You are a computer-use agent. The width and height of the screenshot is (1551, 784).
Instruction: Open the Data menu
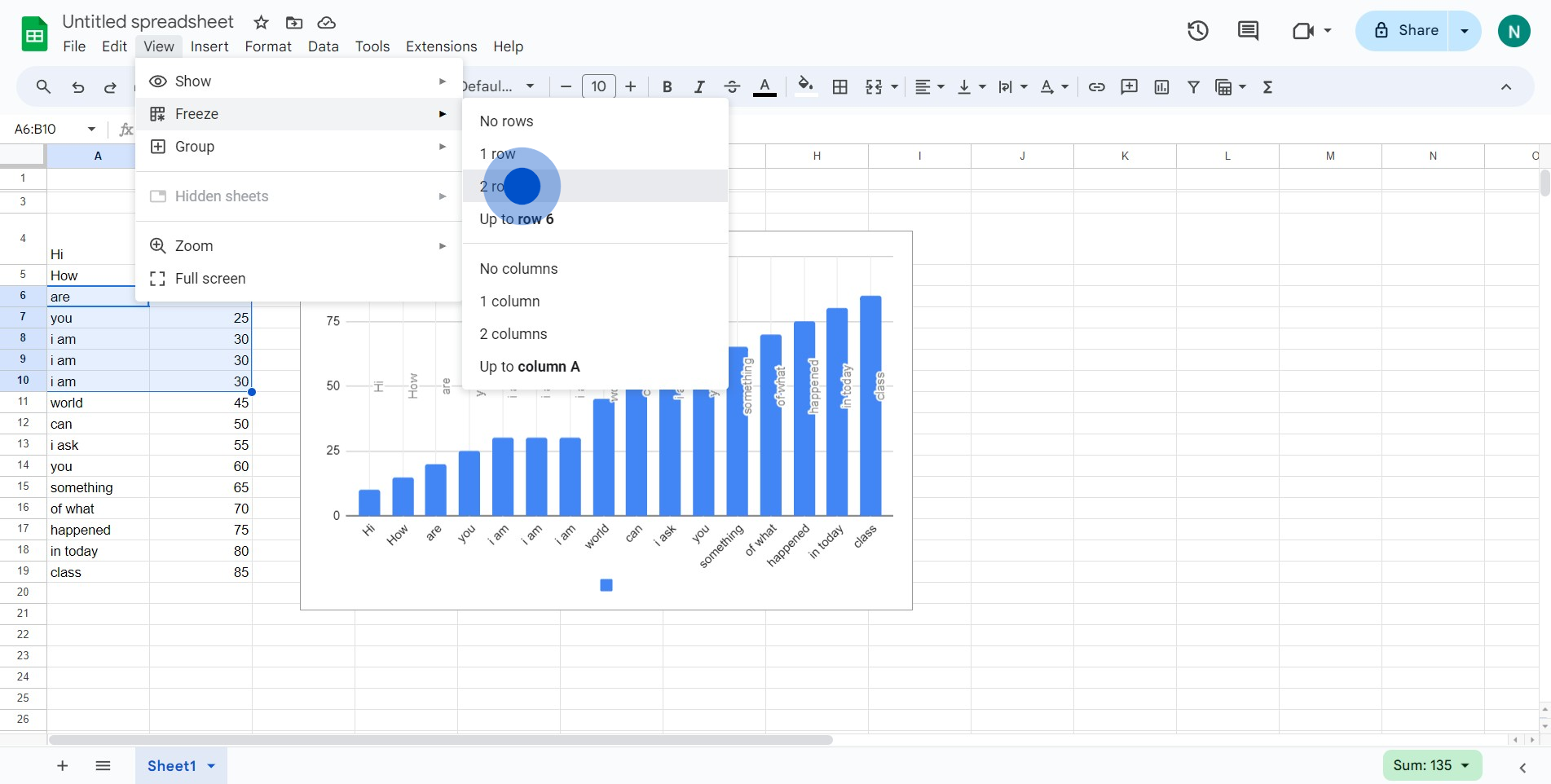tap(323, 46)
